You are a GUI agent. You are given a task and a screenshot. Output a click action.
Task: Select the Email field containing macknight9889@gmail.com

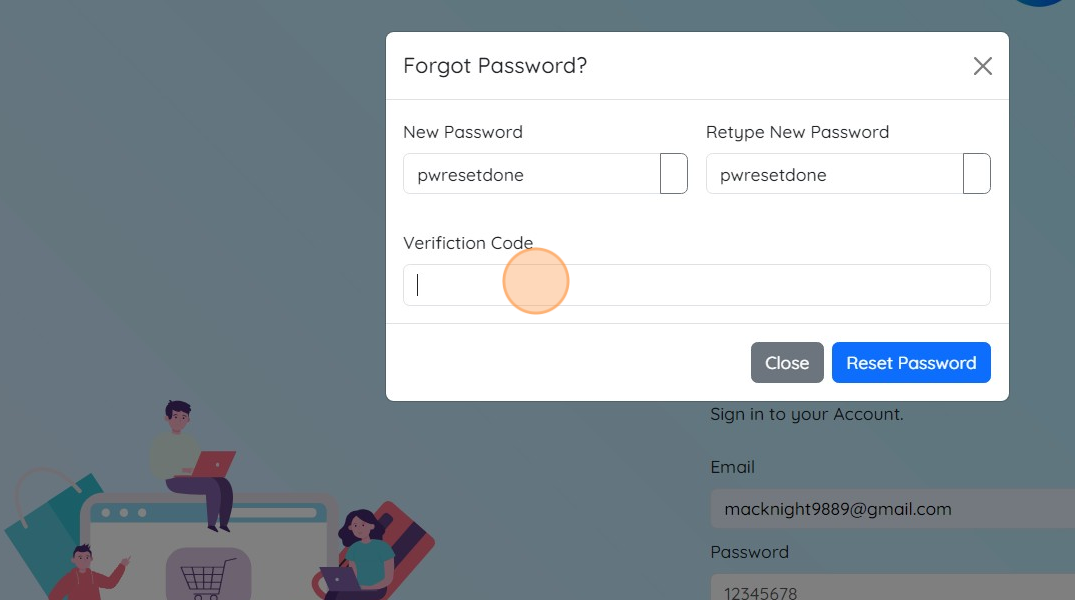[893, 509]
